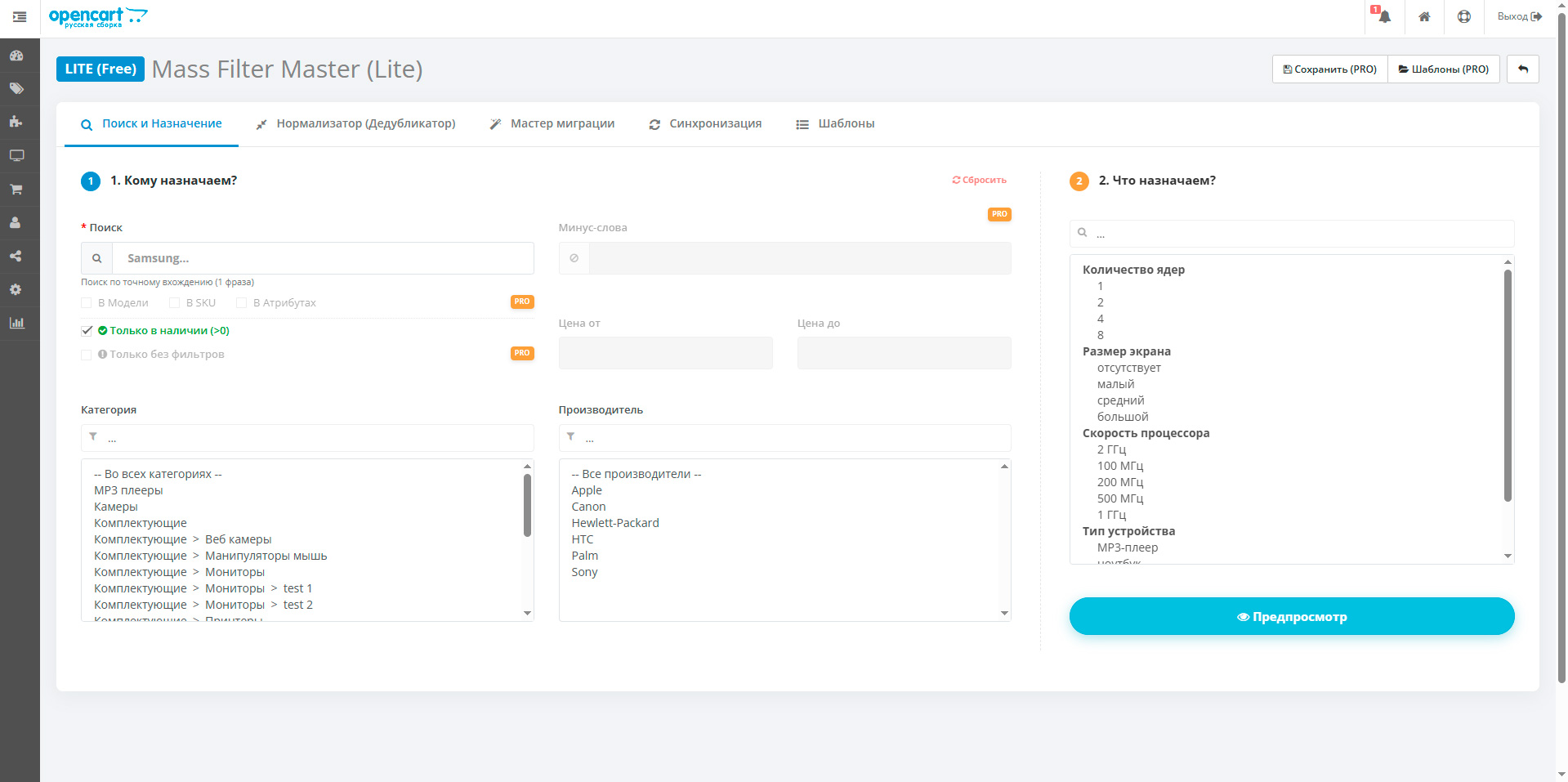Click the notifications bell icon
Screen dimensions: 1568x782
[x=1384, y=17]
